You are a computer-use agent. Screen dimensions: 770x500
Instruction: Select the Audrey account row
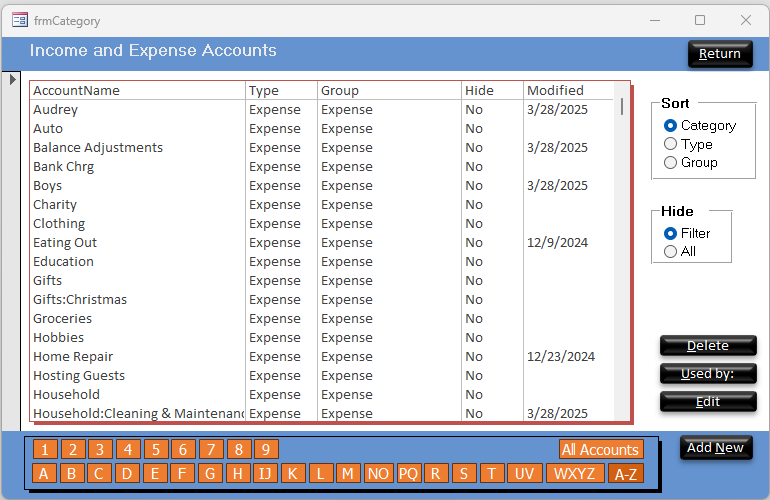(x=322, y=110)
